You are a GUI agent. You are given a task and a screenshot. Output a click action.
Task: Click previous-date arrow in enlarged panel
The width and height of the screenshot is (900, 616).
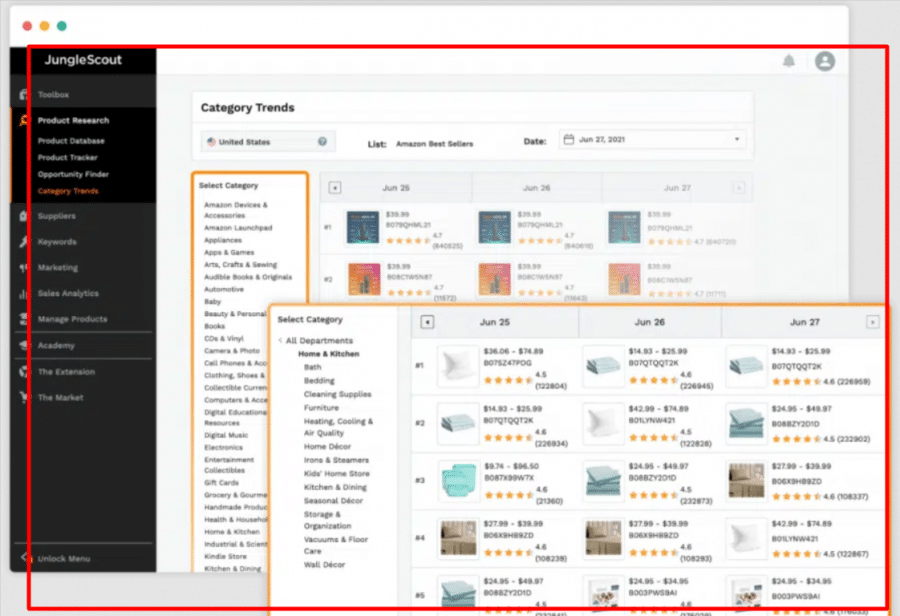click(427, 322)
